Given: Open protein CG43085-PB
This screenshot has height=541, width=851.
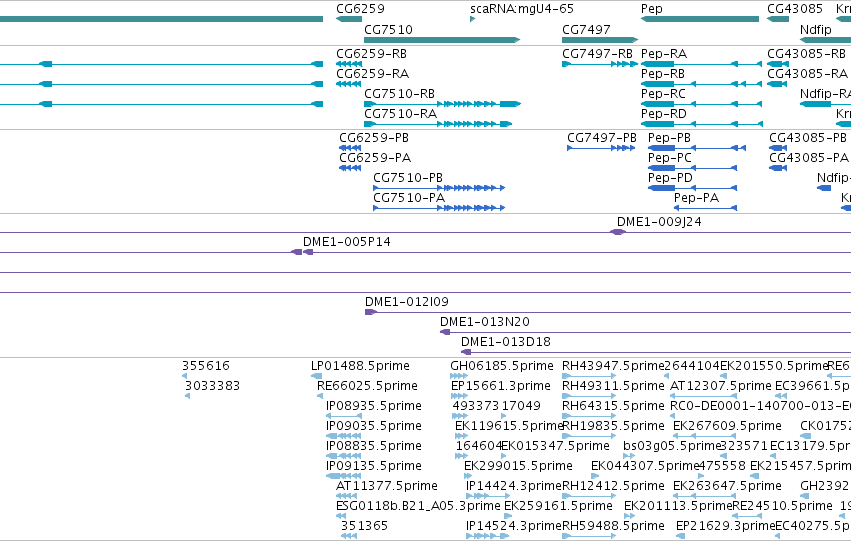Looking at the screenshot, I should pos(808,138).
